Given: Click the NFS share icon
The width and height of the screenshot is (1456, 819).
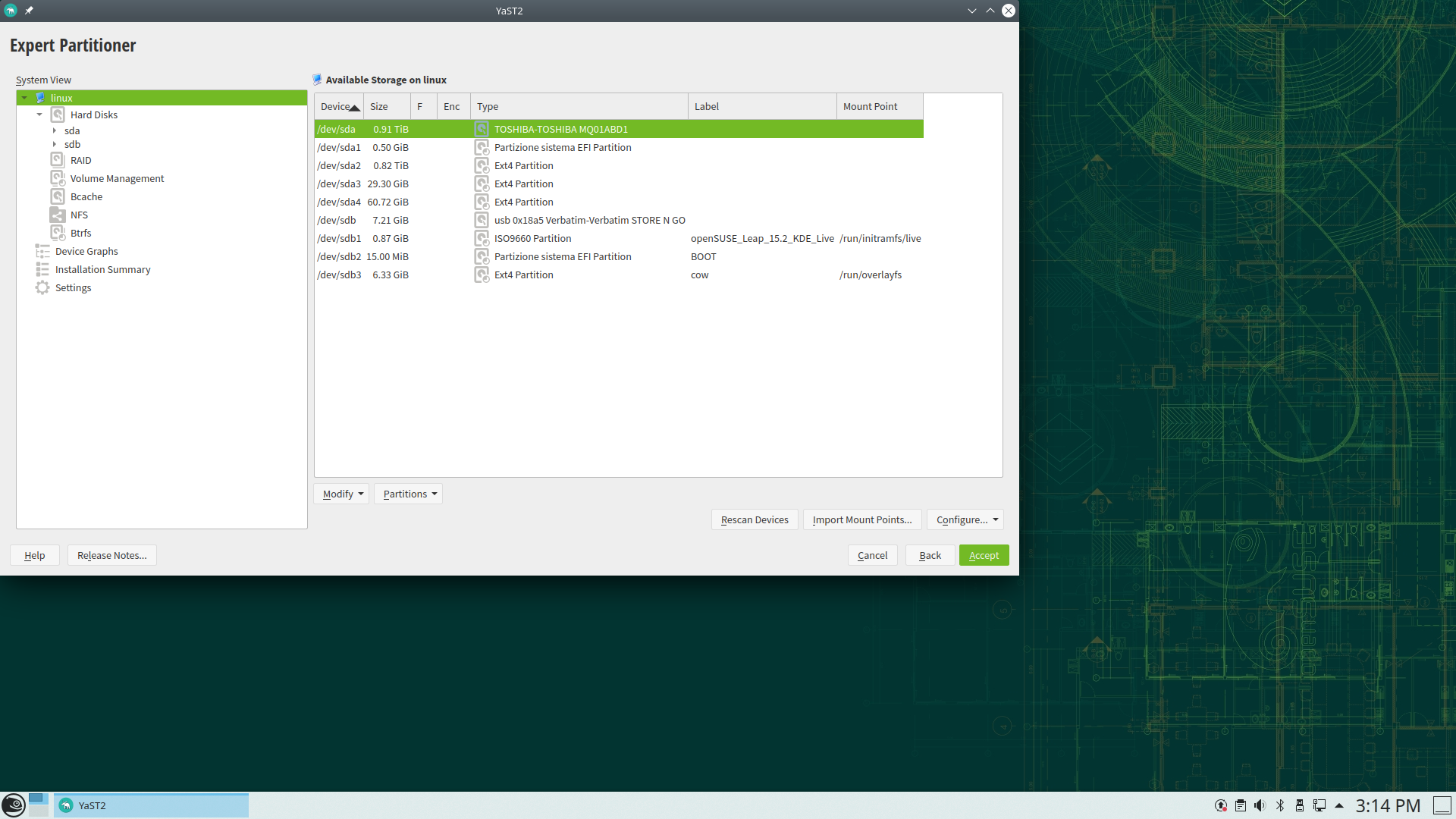Looking at the screenshot, I should [58, 215].
